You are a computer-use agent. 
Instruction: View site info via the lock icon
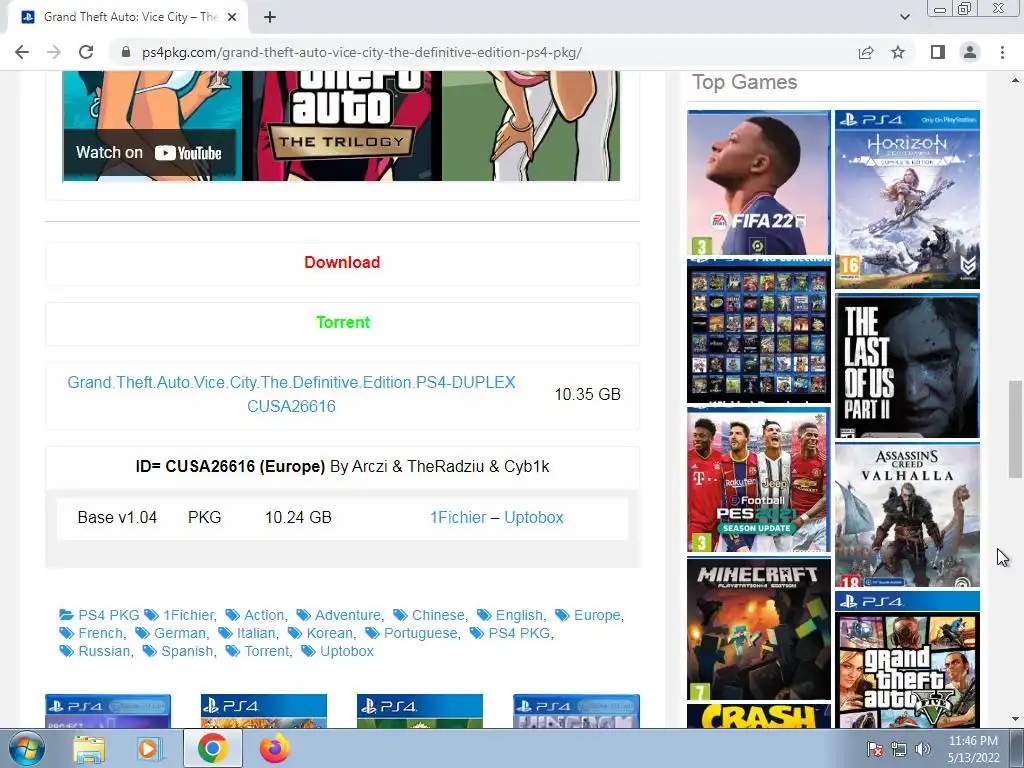click(126, 52)
